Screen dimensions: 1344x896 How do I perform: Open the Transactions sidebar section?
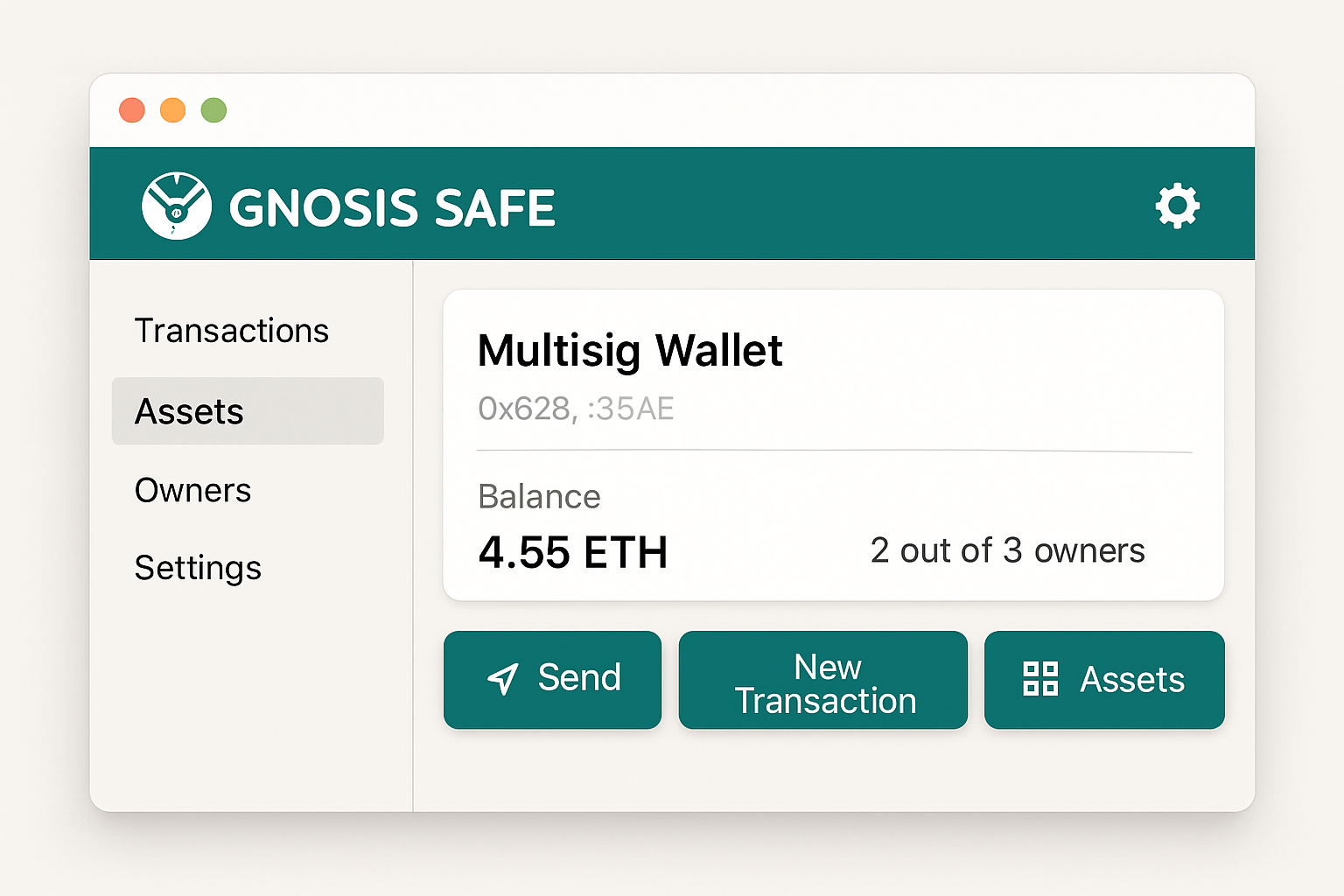231,331
